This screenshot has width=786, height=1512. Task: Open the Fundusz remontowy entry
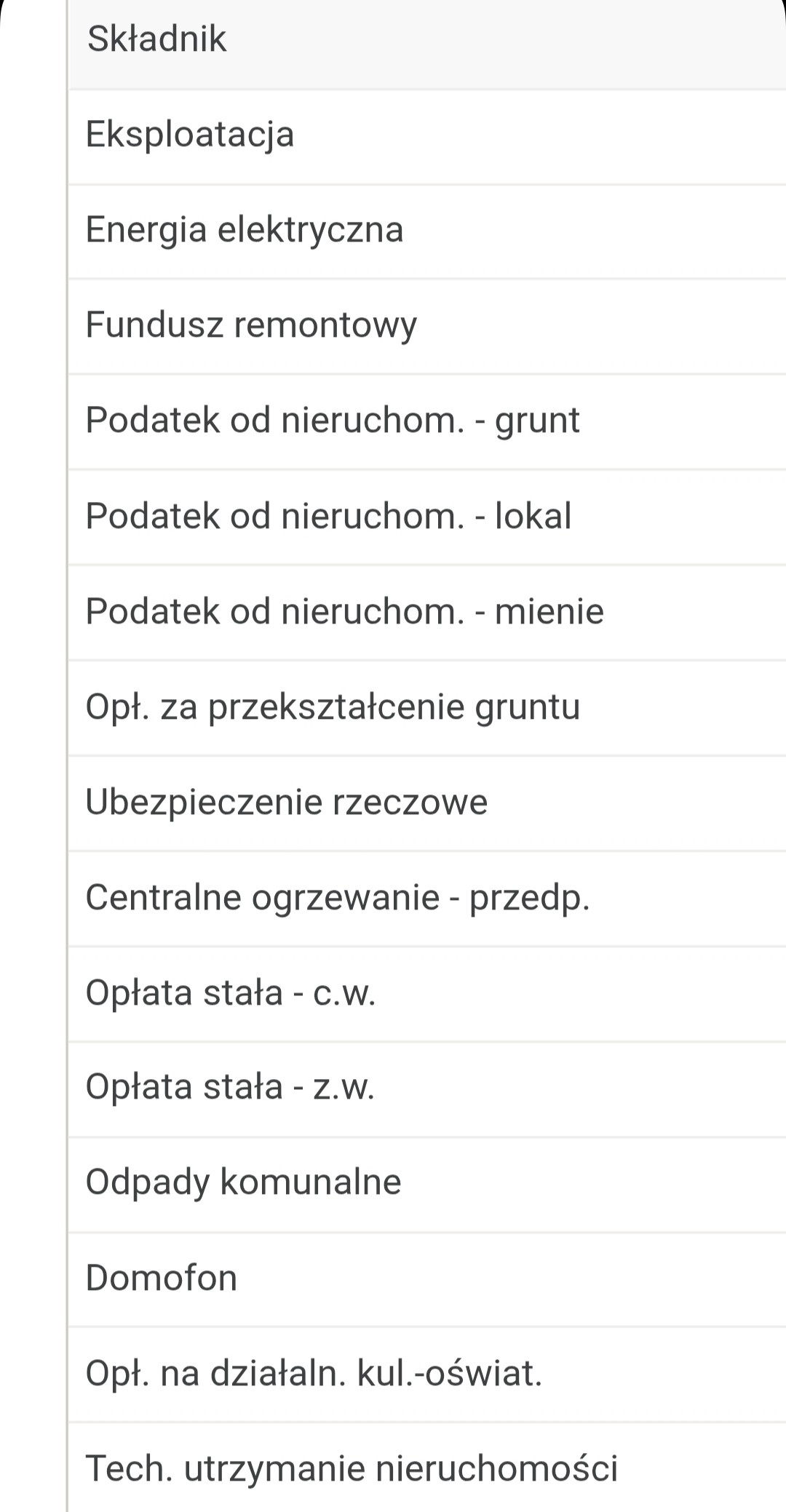427,327
